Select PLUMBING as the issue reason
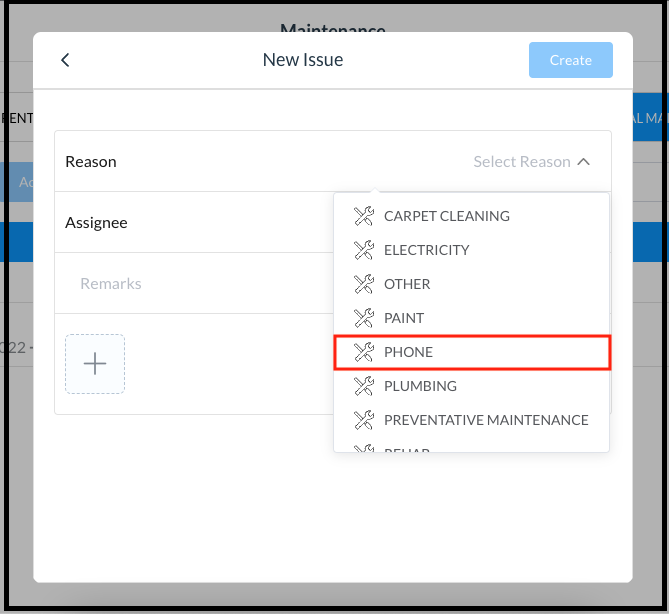The height and width of the screenshot is (614, 669). (x=420, y=386)
